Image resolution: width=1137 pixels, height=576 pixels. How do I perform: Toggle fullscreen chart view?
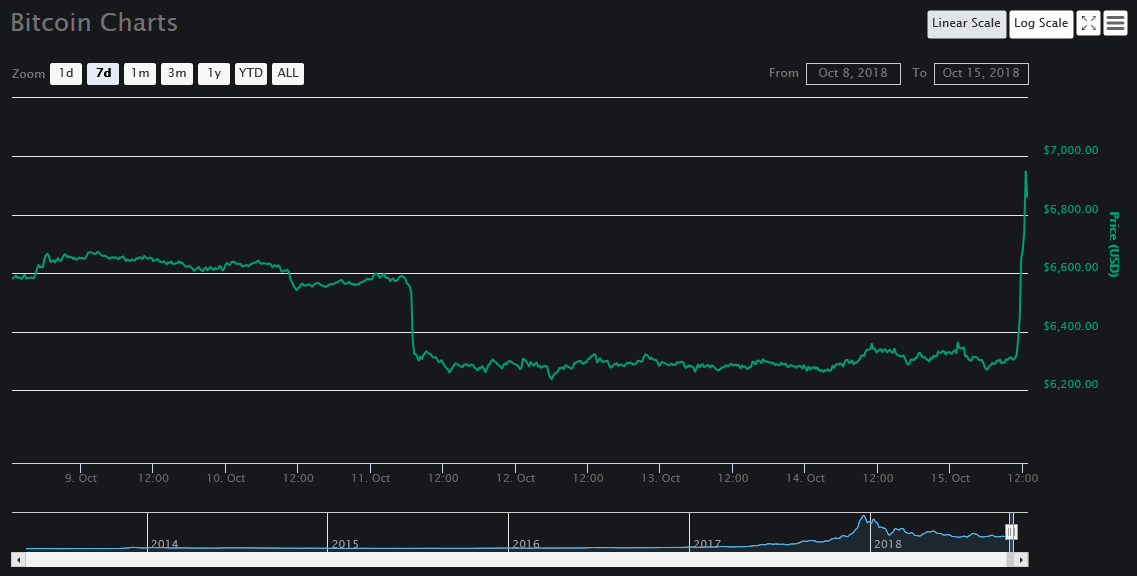tap(1088, 23)
